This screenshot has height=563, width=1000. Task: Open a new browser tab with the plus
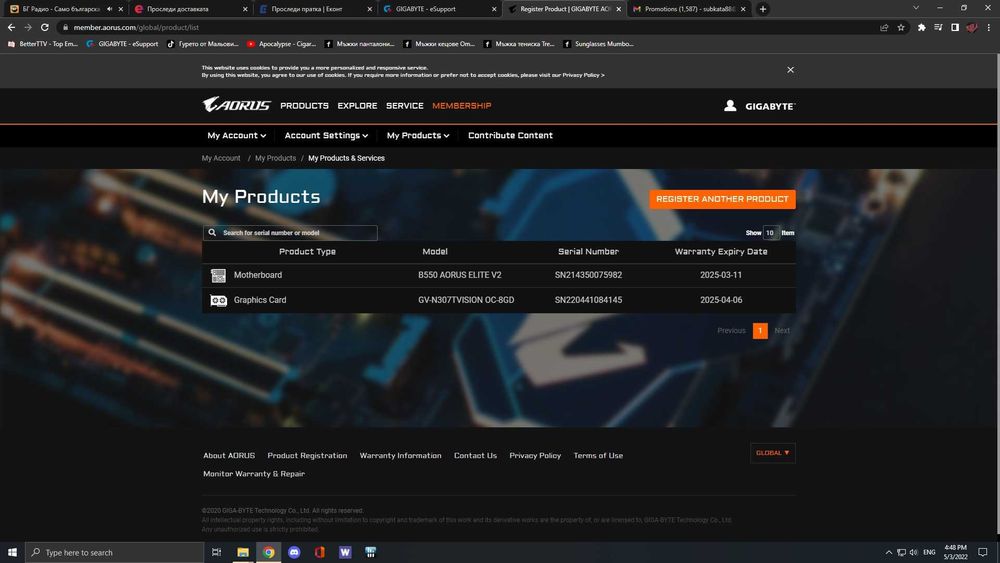click(763, 9)
